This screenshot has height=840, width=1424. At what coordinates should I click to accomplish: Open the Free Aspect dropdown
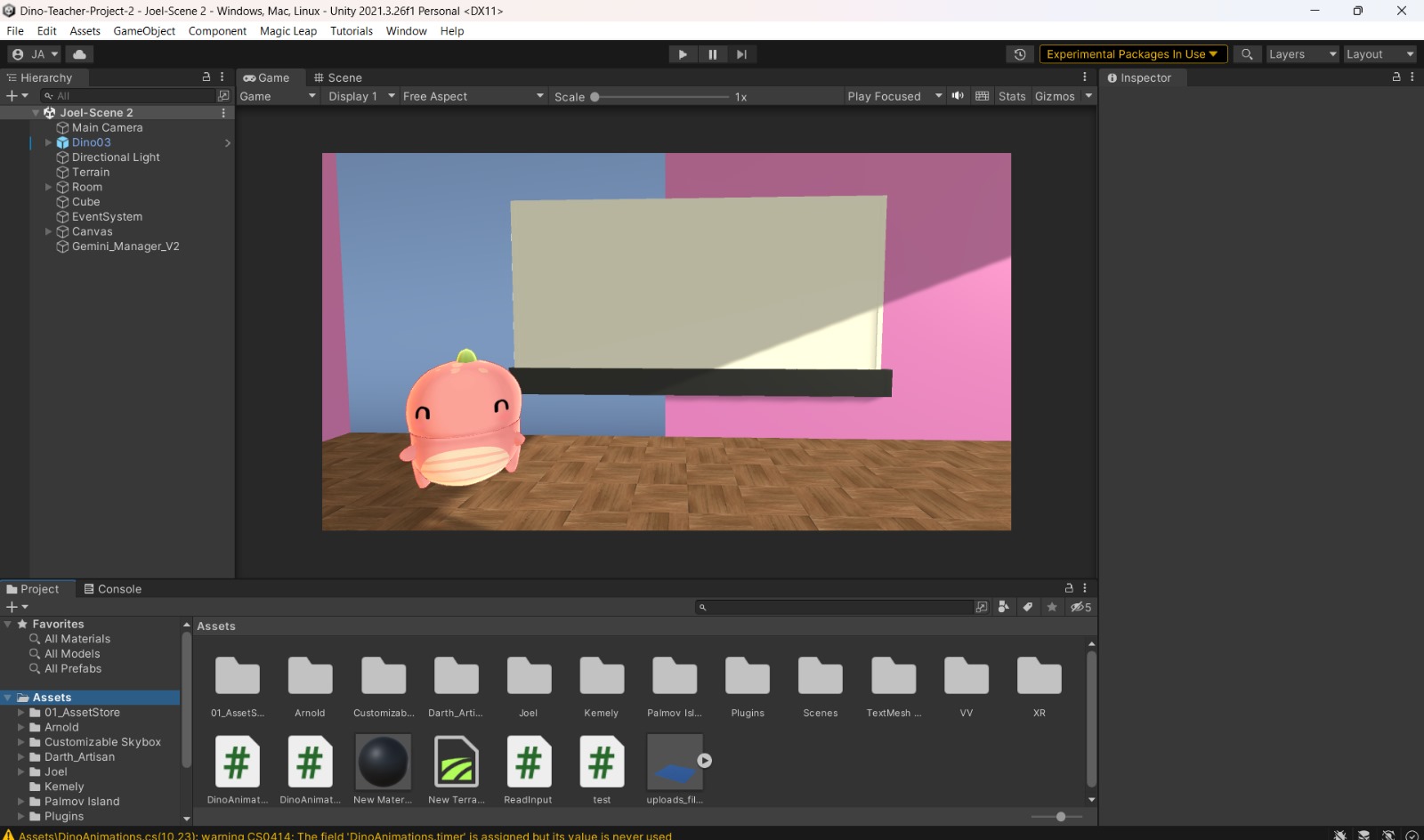click(x=472, y=96)
